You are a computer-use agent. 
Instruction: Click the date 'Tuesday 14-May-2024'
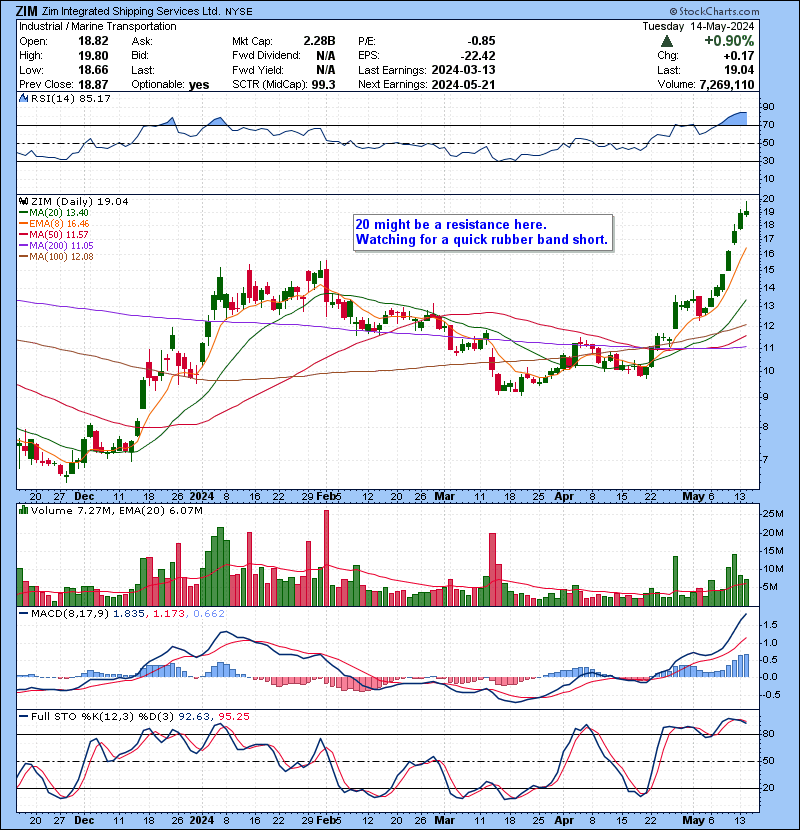click(698, 26)
